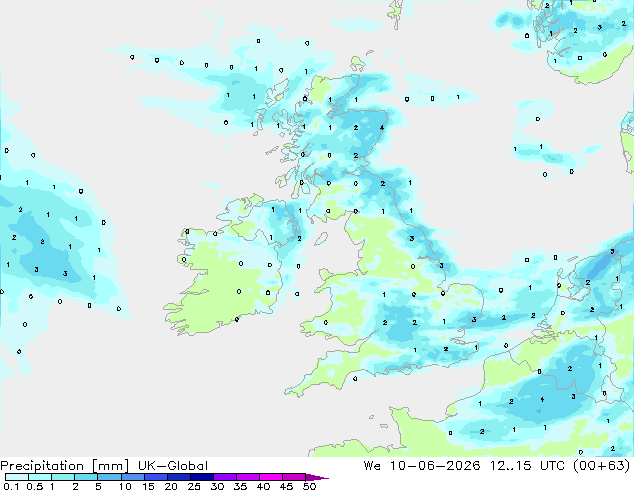Click the '12..15 UTC' time text
The image size is (634, 490).
pos(528,466)
